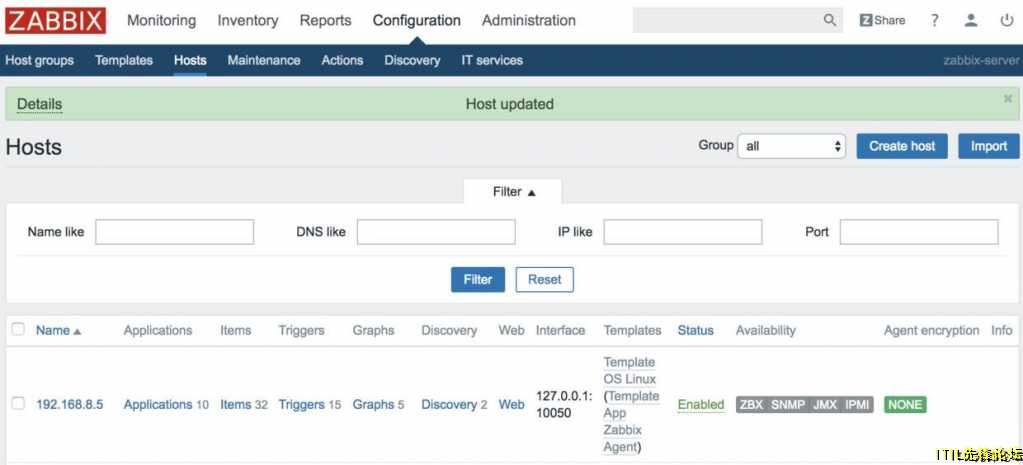Screen dimensions: 1023x465
Task: Open Graphs link for 192.168.8.5
Action: [373, 404]
